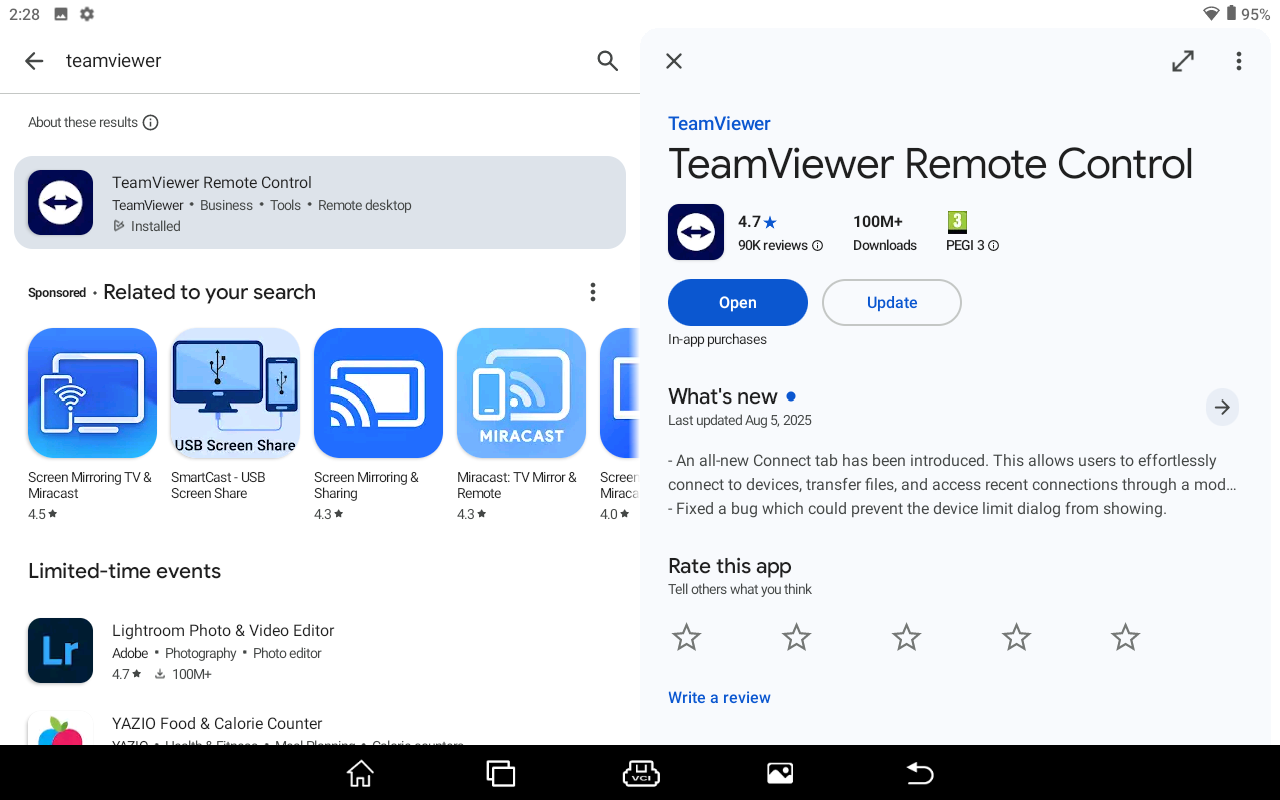Open sponsored section overflow menu

coord(592,292)
